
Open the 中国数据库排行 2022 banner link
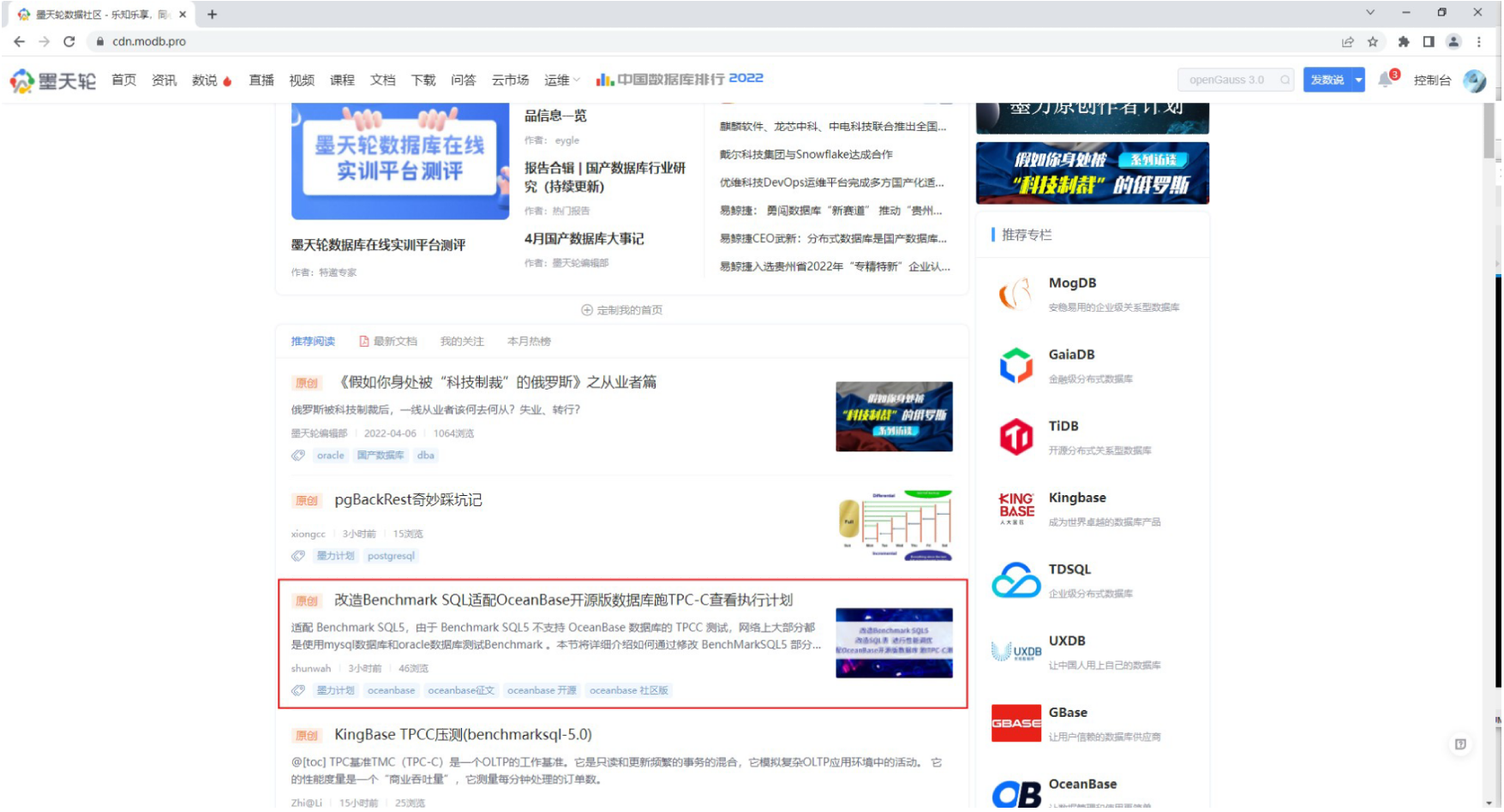pyautogui.click(x=680, y=79)
